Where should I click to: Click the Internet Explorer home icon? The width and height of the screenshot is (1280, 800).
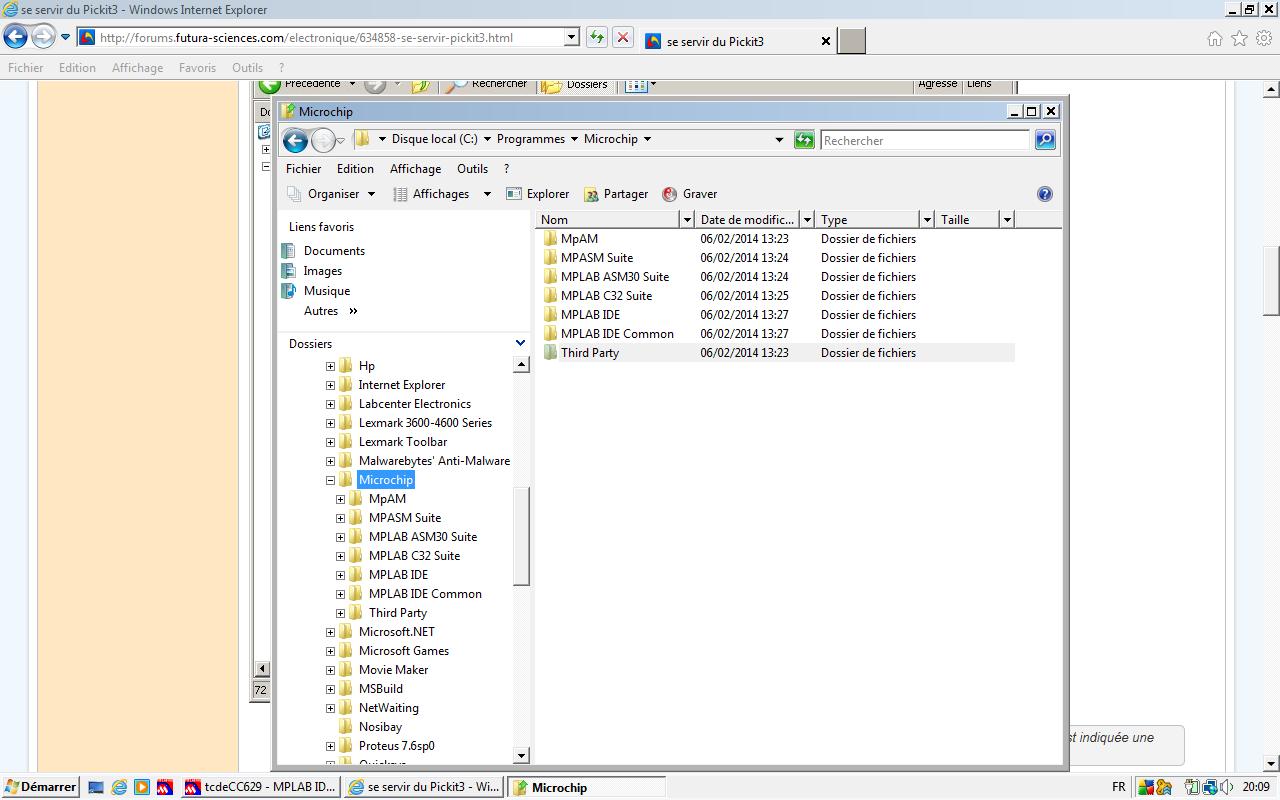point(1215,39)
